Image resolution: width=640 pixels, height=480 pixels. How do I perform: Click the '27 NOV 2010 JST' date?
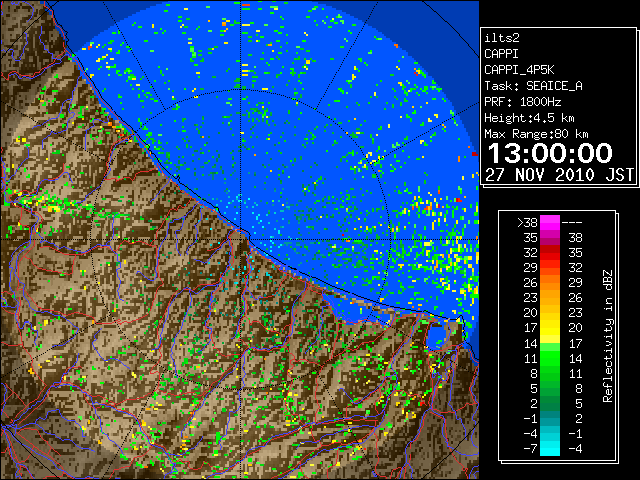point(559,175)
